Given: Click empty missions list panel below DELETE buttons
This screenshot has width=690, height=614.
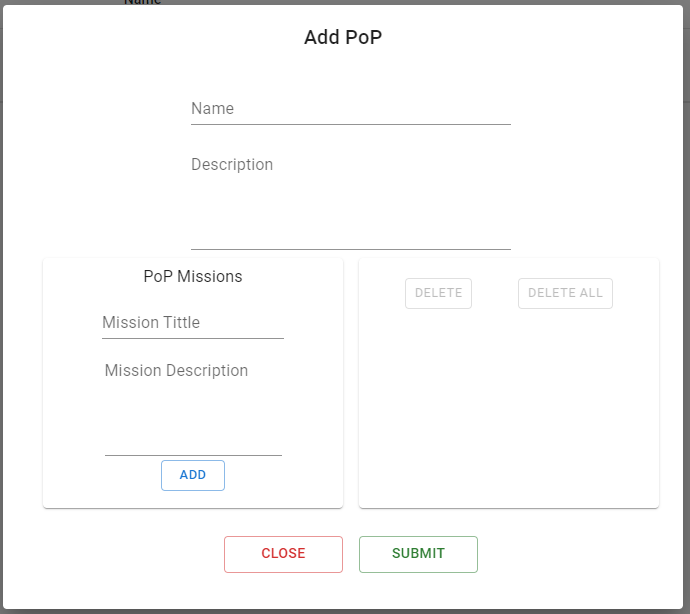Looking at the screenshot, I should [509, 407].
